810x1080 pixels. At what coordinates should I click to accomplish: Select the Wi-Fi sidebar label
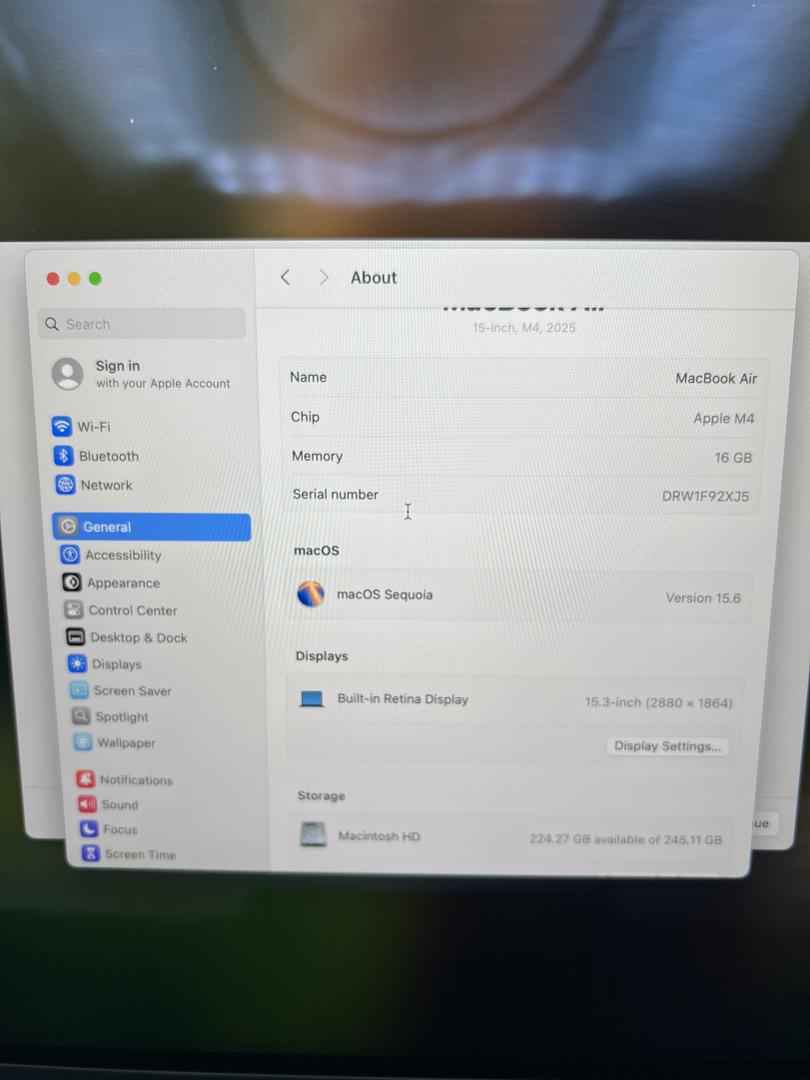point(94,427)
